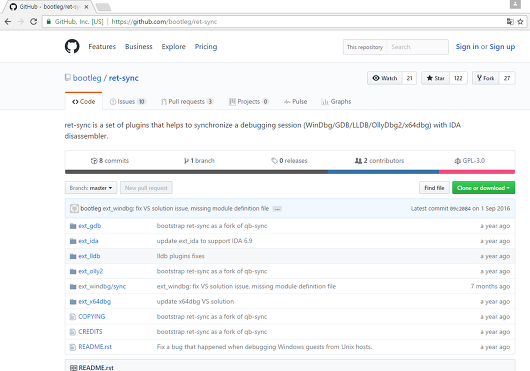This screenshot has height=371, width=530.
Task: Close the GitHub browser tab
Action: click(86, 7)
